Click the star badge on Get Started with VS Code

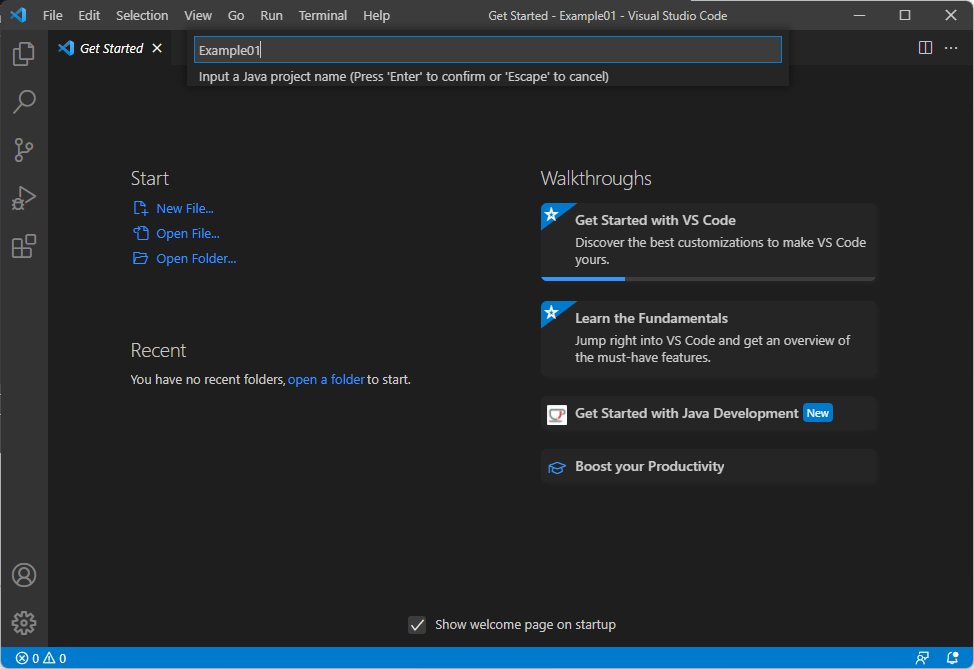point(552,215)
